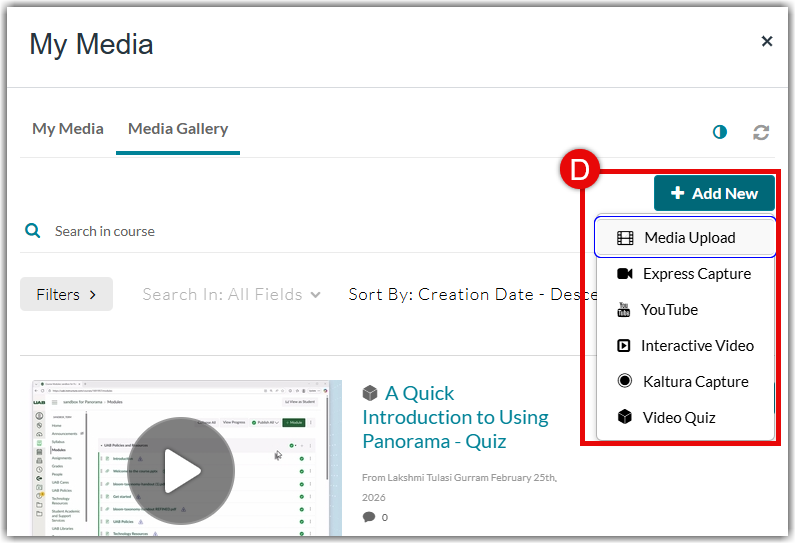The height and width of the screenshot is (544, 796).
Task: Click the Media Upload film icon
Action: tap(625, 238)
